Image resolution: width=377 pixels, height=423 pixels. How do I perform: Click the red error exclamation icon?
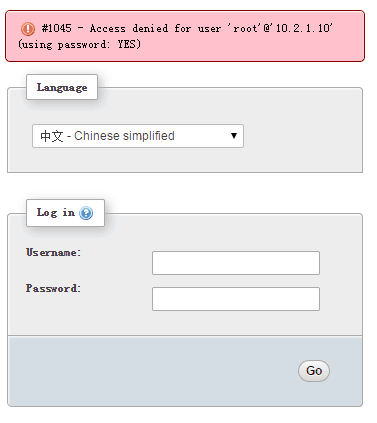click(28, 29)
